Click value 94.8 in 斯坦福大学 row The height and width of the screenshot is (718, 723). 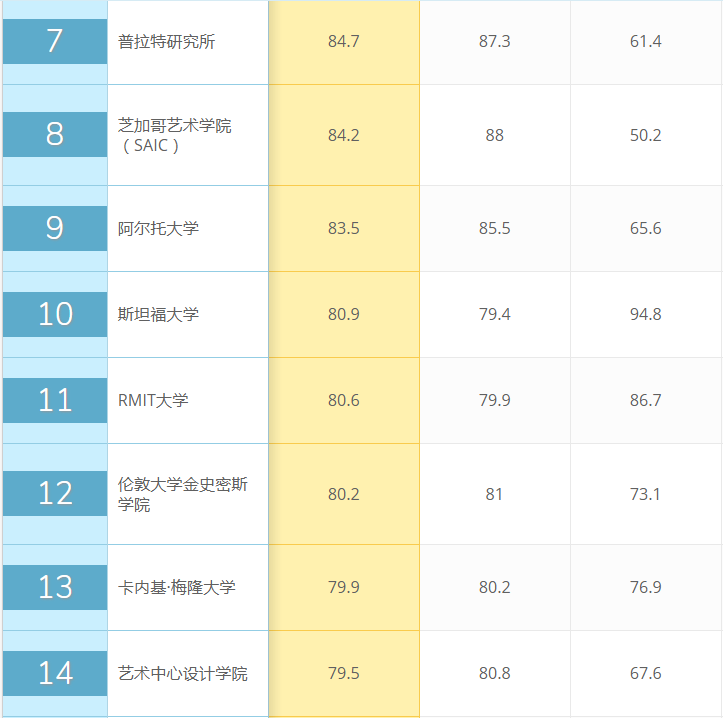[x=646, y=314]
